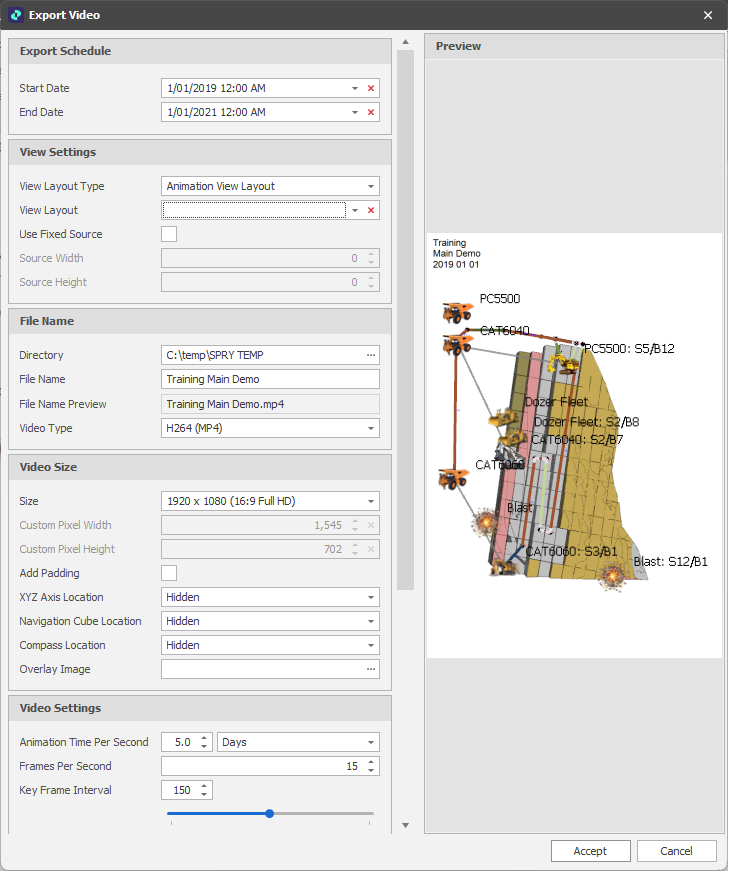
Task: Click scrollbar down arrow in settings panel
Action: pos(405,825)
